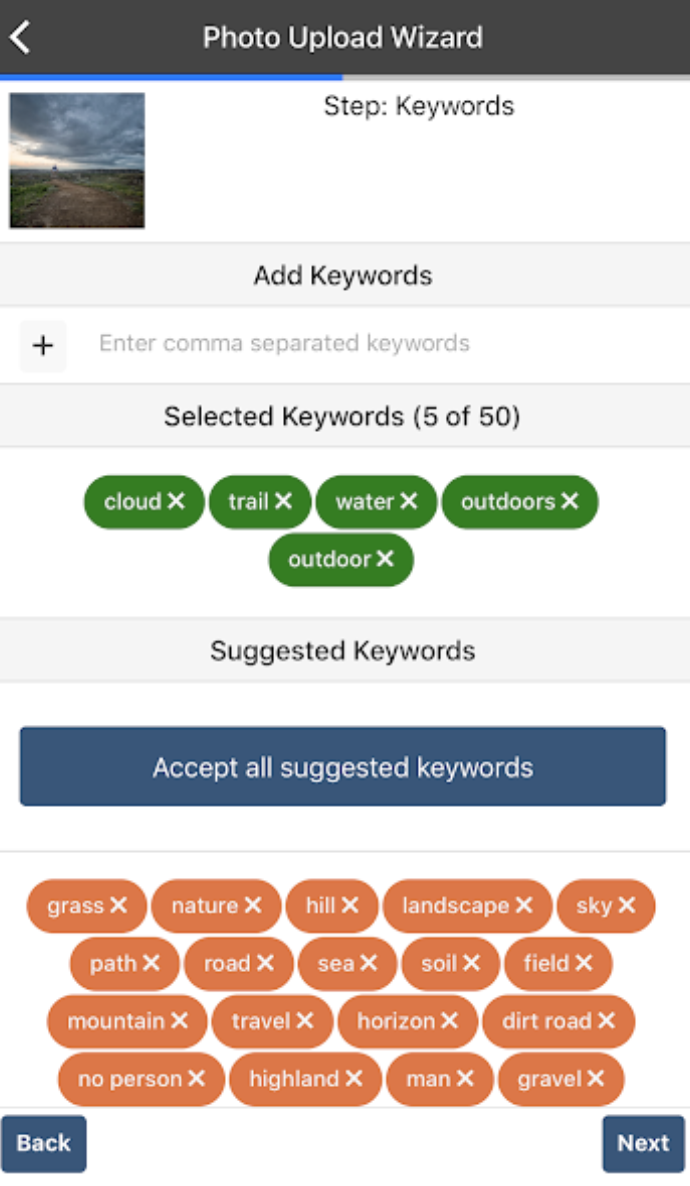Go to the Next step
The image size is (690, 1186).
coord(643,1143)
